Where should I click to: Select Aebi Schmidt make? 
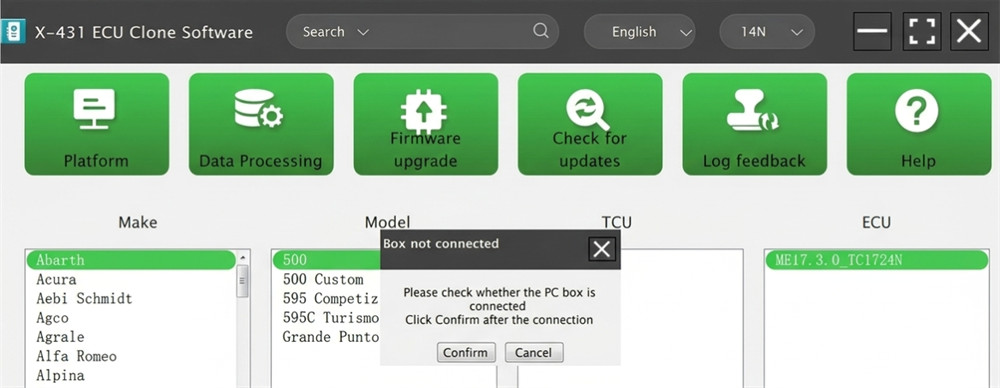pos(131,299)
